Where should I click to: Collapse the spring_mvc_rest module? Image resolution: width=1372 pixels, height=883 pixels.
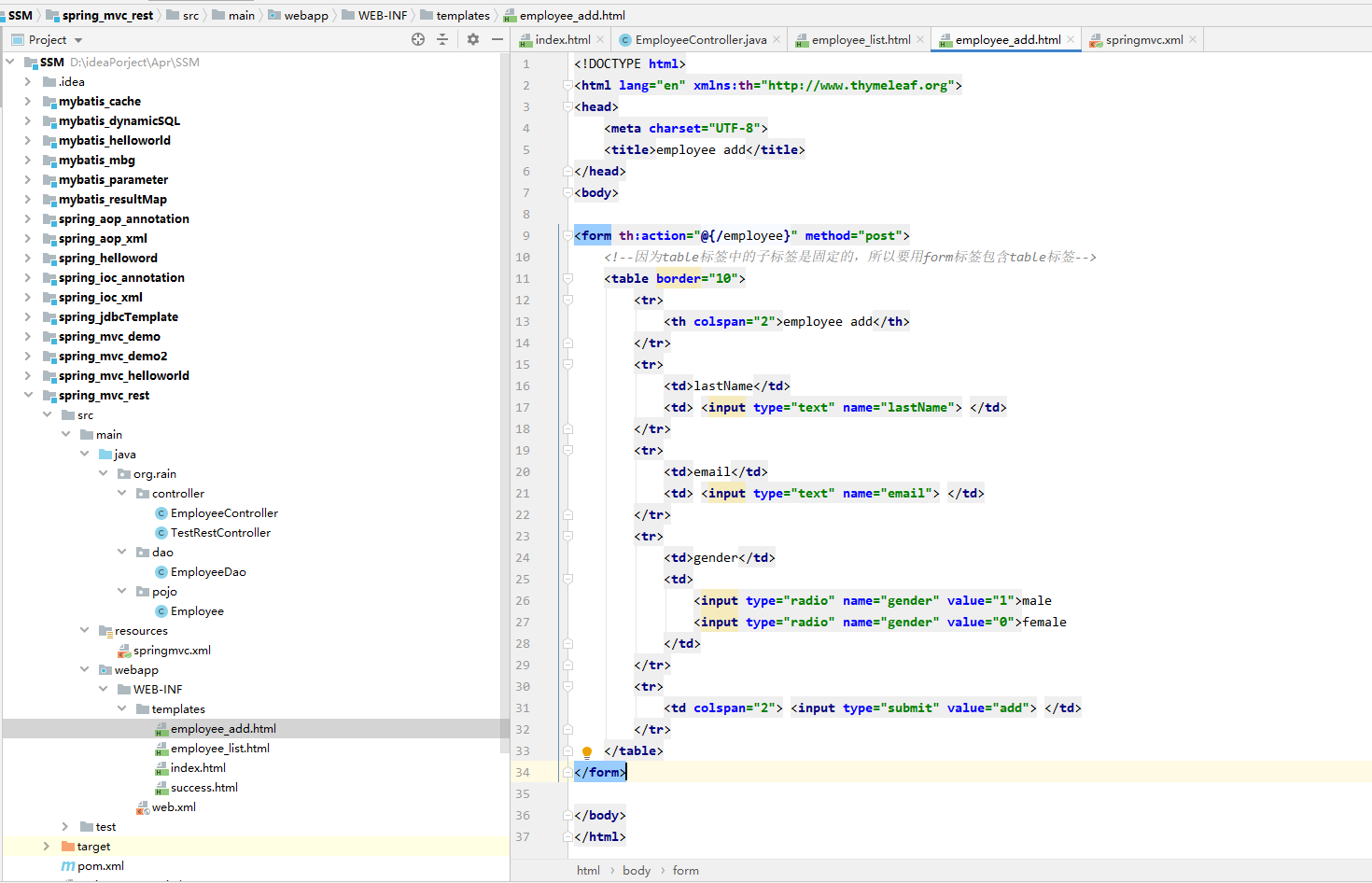28,395
